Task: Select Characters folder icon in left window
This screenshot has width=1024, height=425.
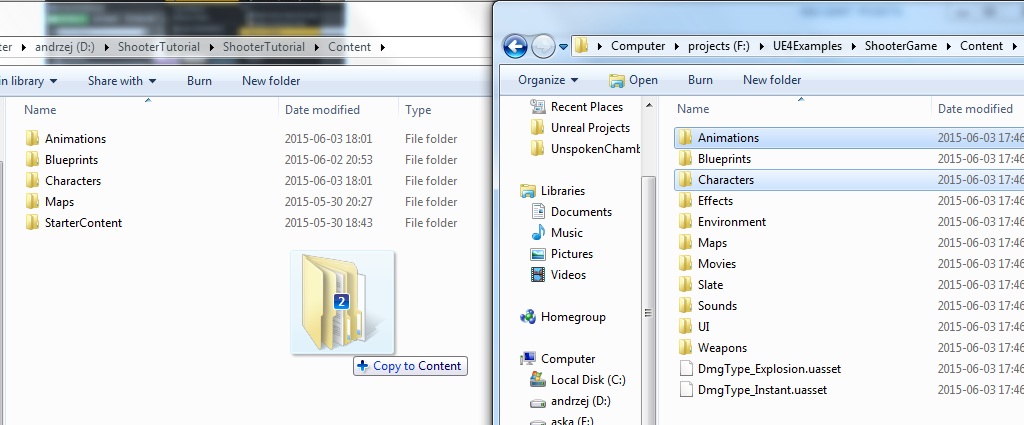Action: click(33, 180)
